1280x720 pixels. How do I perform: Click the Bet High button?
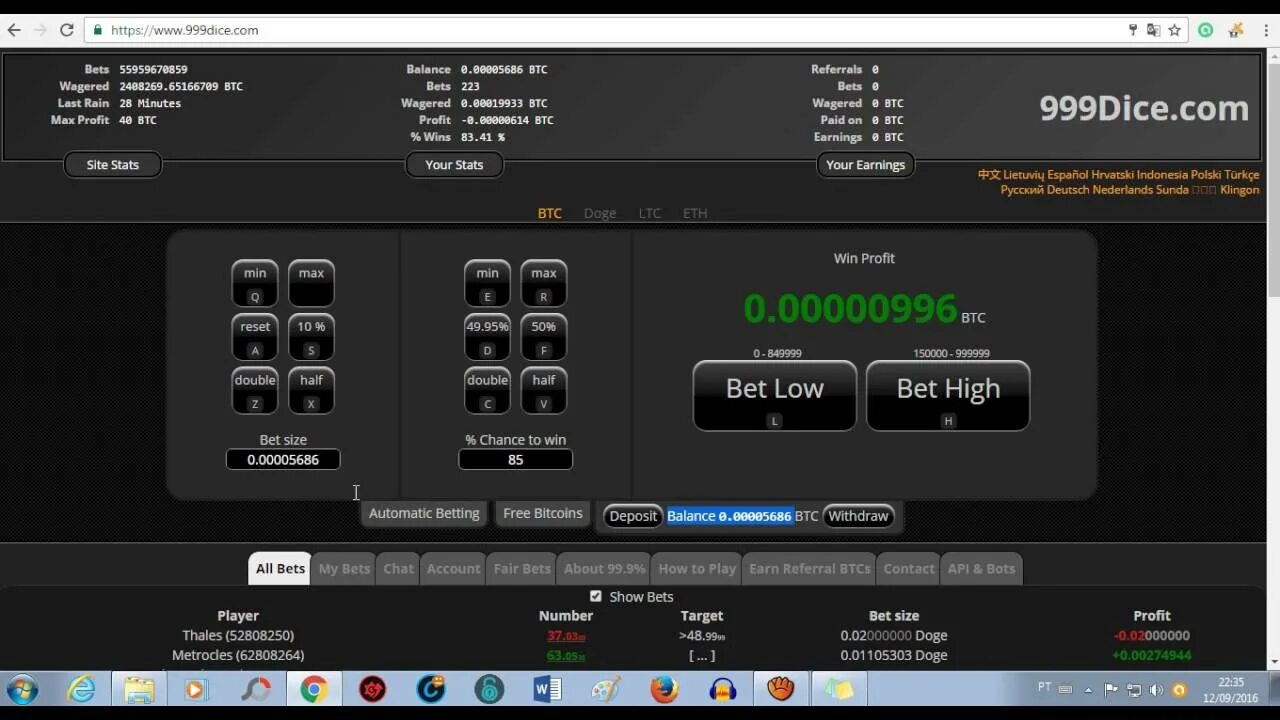[948, 396]
